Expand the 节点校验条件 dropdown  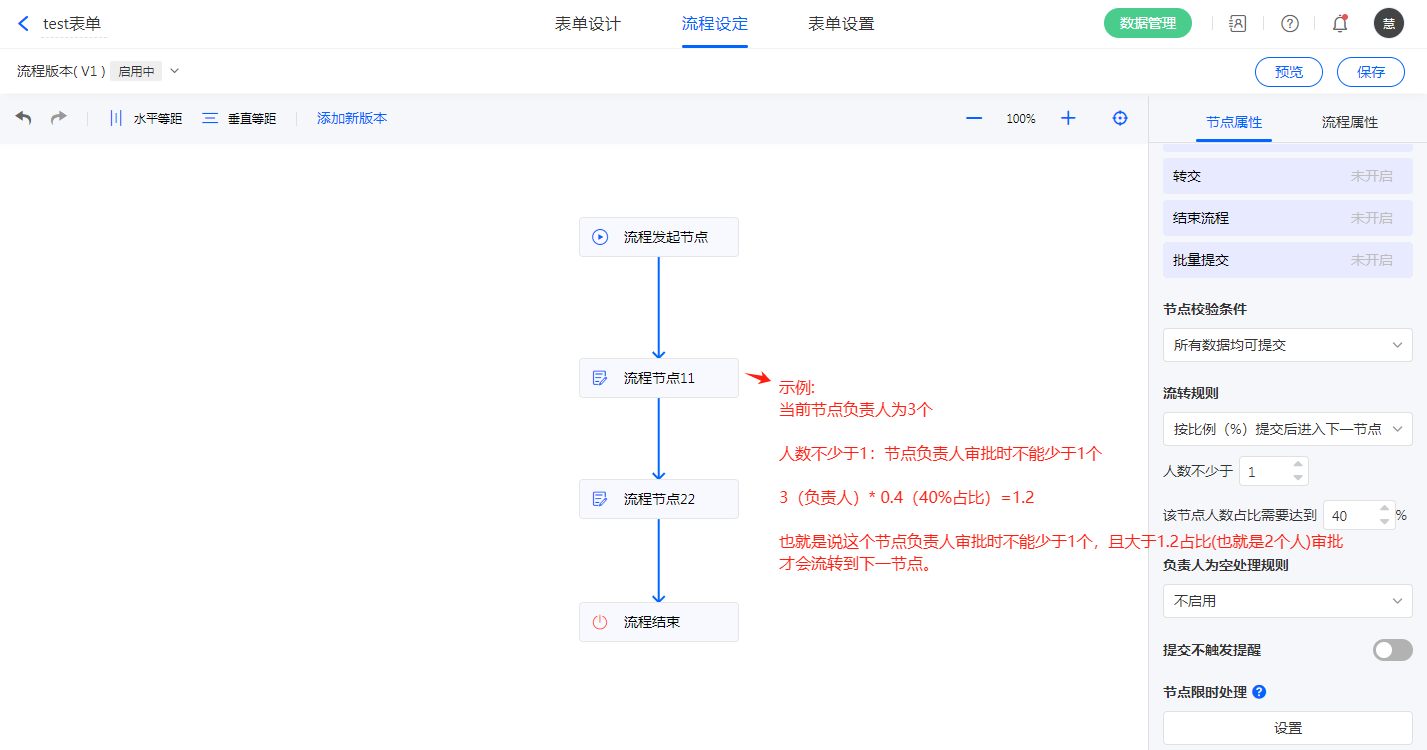pyautogui.click(x=1287, y=345)
